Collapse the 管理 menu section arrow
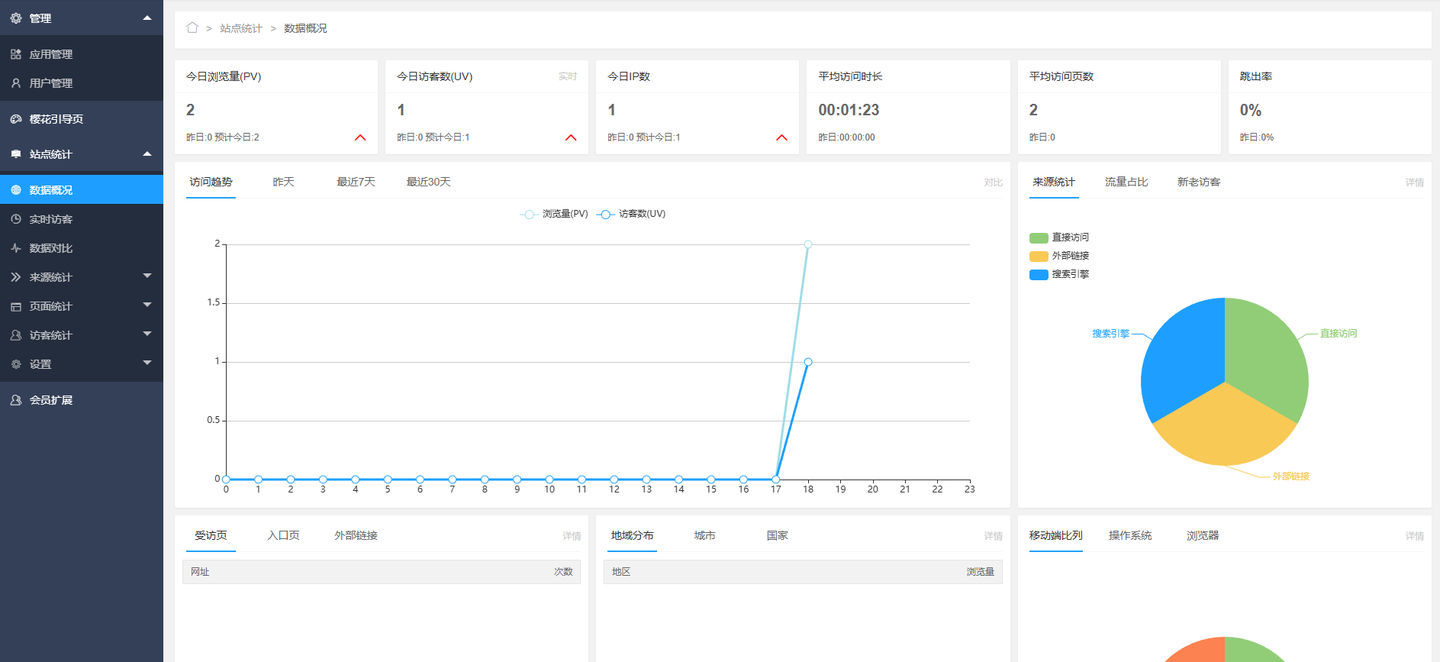The height and width of the screenshot is (662, 1440). 147,18
